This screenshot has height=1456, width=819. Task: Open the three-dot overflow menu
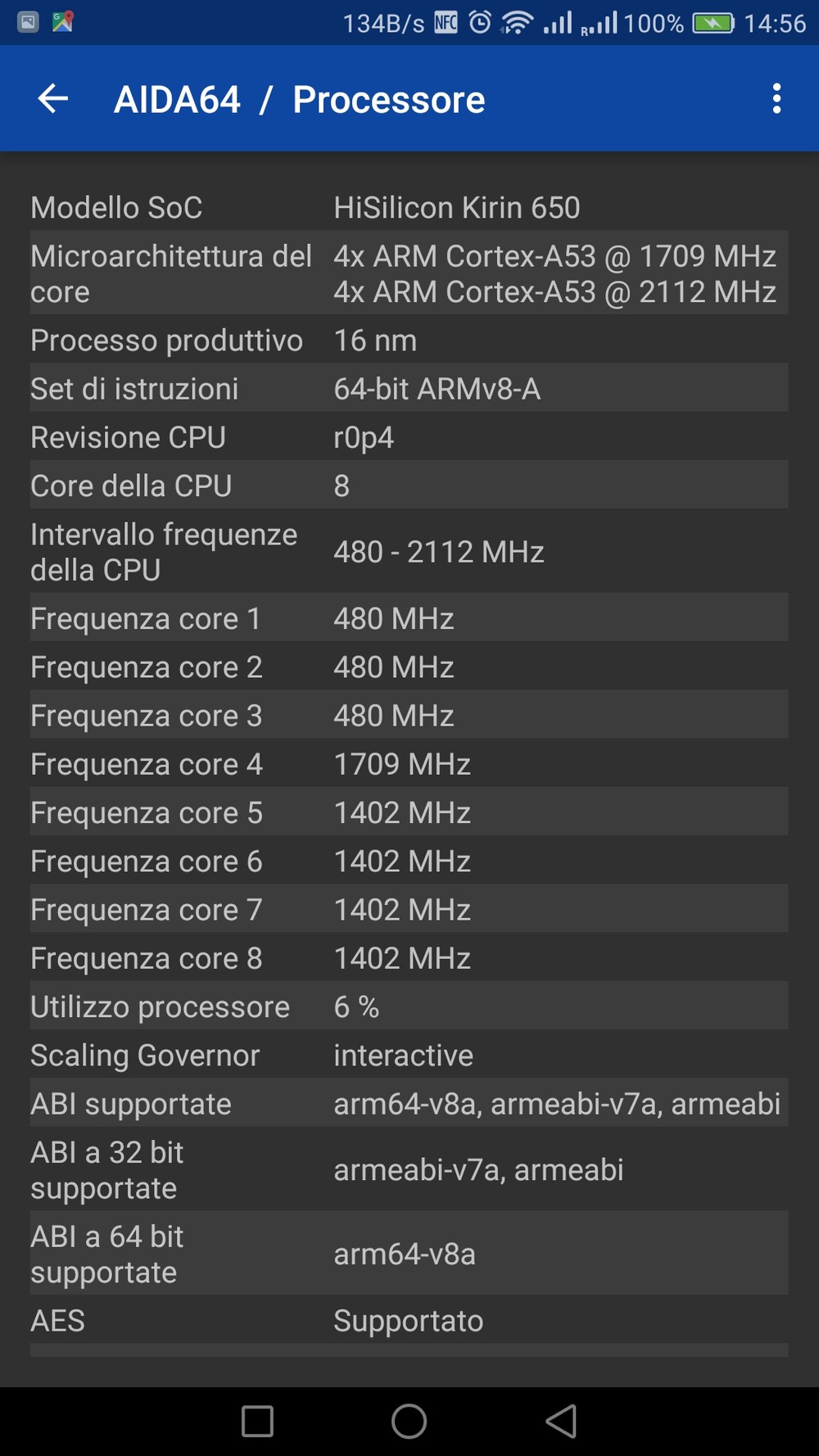[776, 99]
